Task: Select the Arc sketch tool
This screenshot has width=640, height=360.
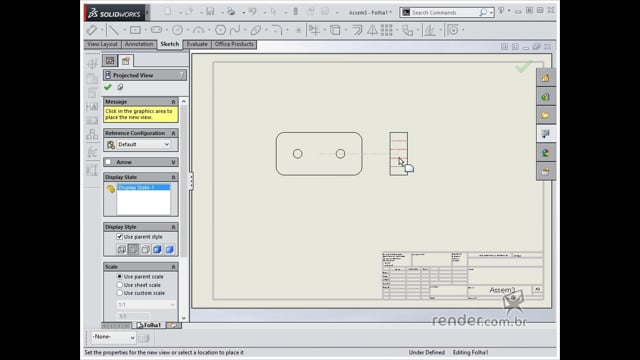Action: point(198,30)
